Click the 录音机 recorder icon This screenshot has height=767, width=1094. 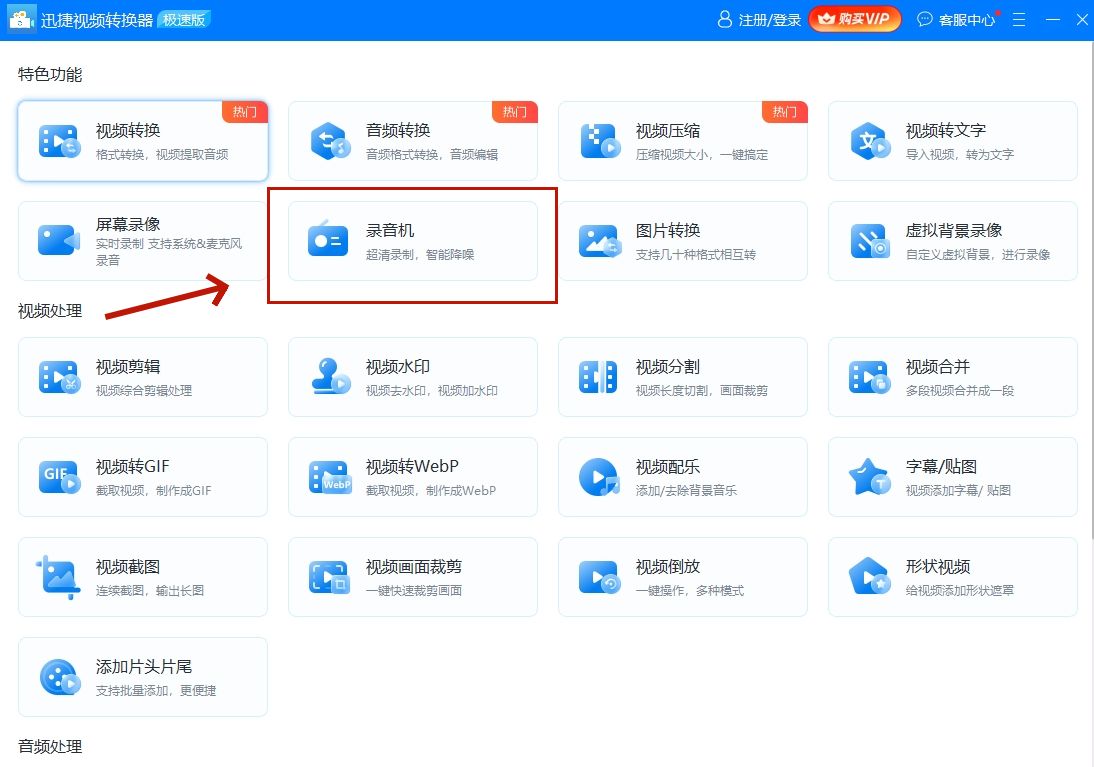point(328,238)
